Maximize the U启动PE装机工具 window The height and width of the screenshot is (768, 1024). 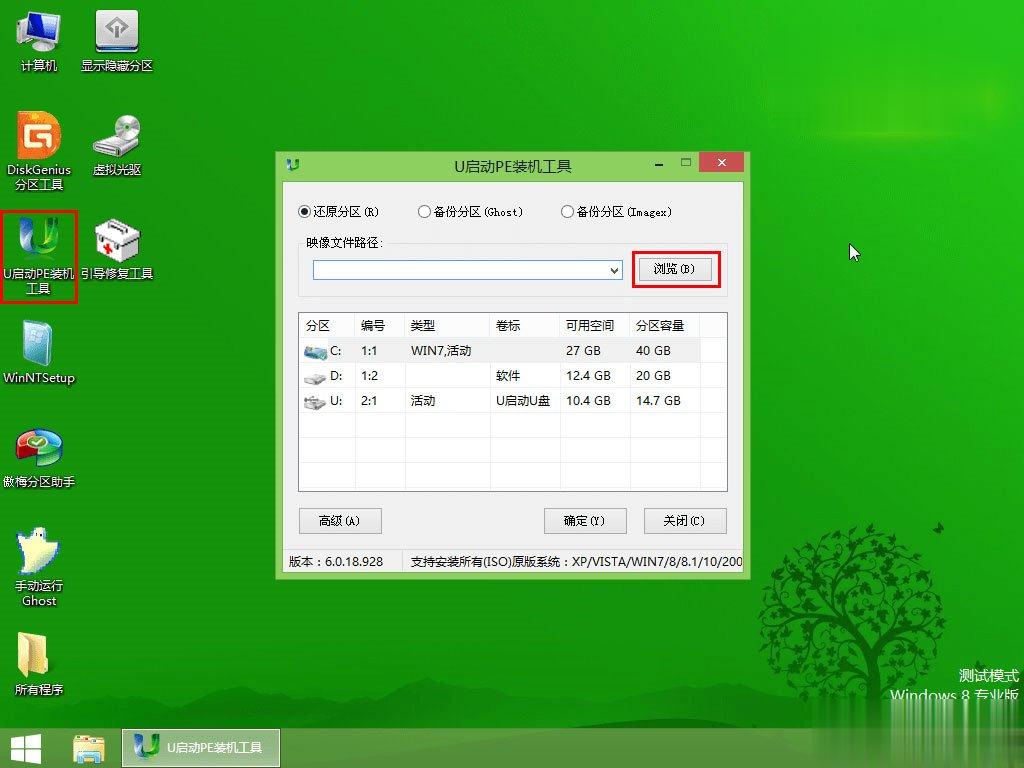tap(686, 162)
